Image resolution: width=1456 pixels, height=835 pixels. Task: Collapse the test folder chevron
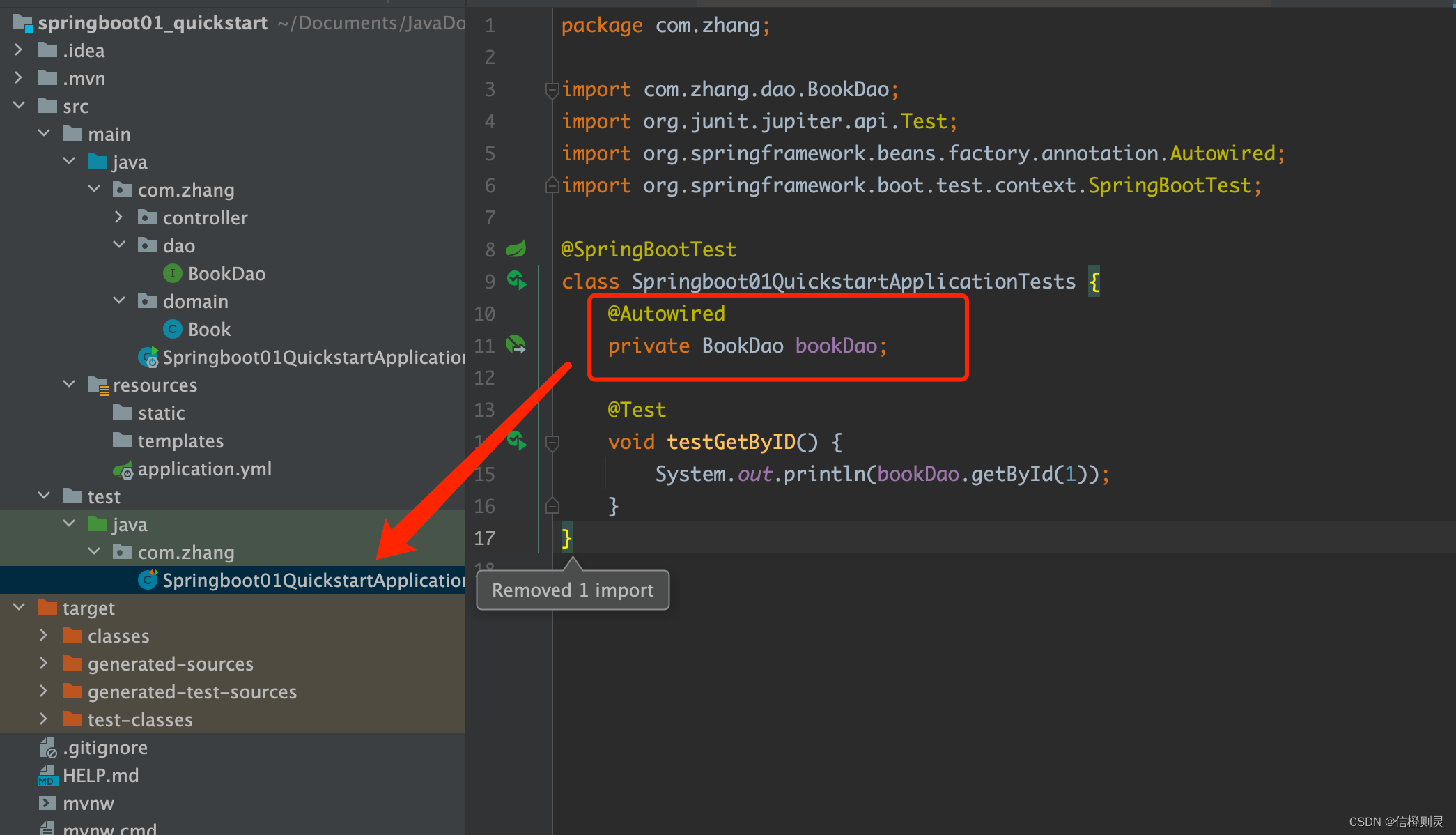(44, 496)
